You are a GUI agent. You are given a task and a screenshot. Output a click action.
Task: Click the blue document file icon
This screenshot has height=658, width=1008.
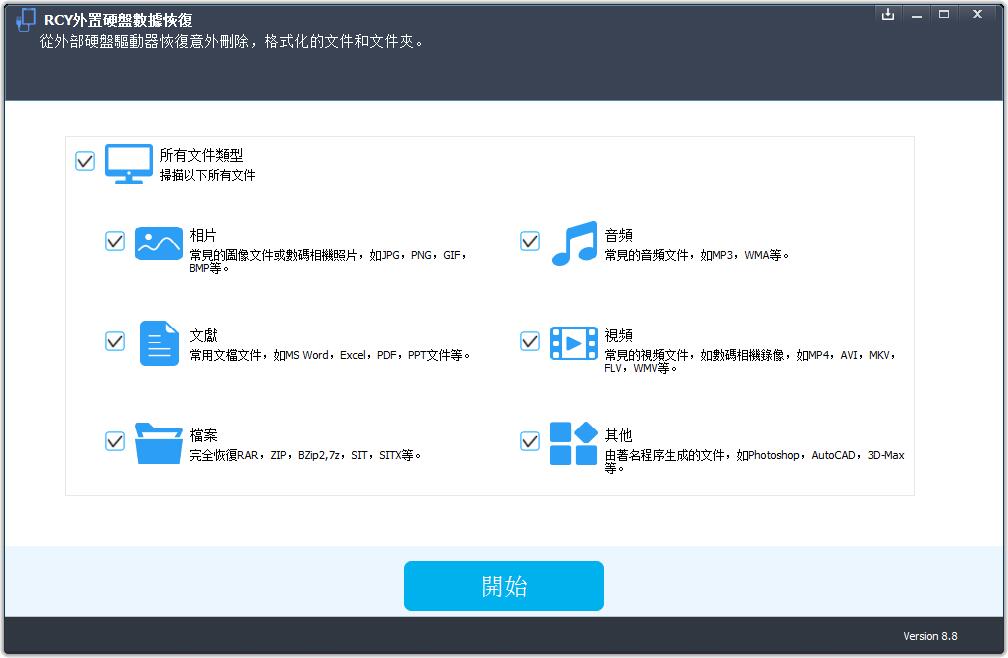[x=158, y=343]
